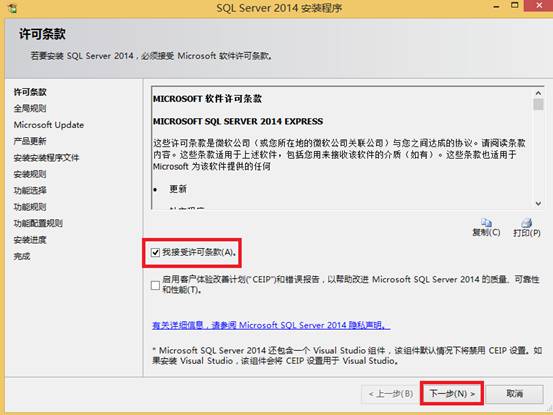Maximize the installer window
Viewport: 553px width, 415px height.
click(x=515, y=6)
